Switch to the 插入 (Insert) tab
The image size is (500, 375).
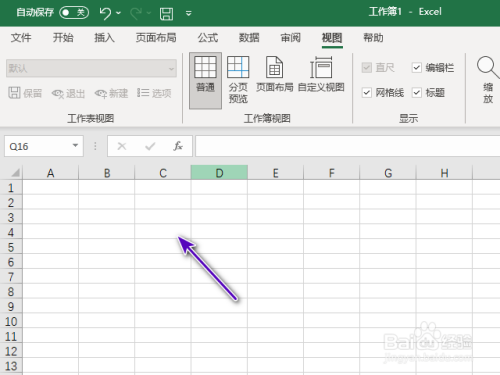pos(104,38)
